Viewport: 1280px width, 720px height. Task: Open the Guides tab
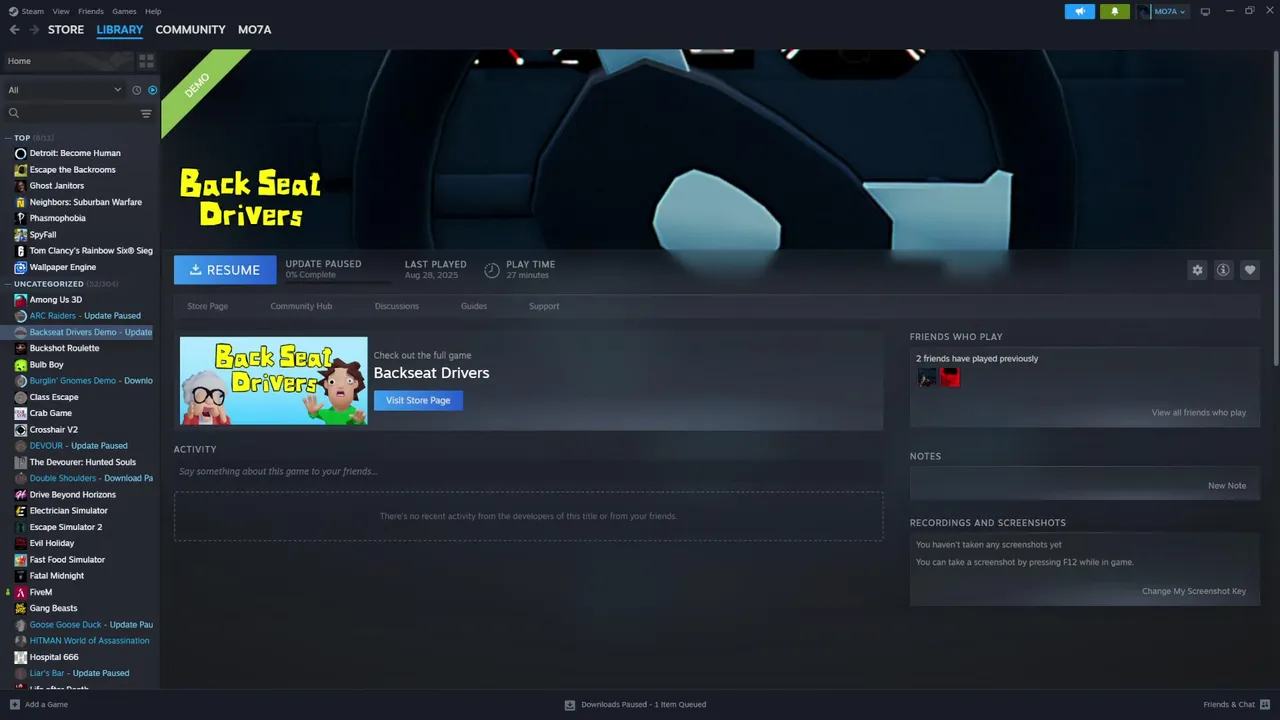[x=474, y=306]
